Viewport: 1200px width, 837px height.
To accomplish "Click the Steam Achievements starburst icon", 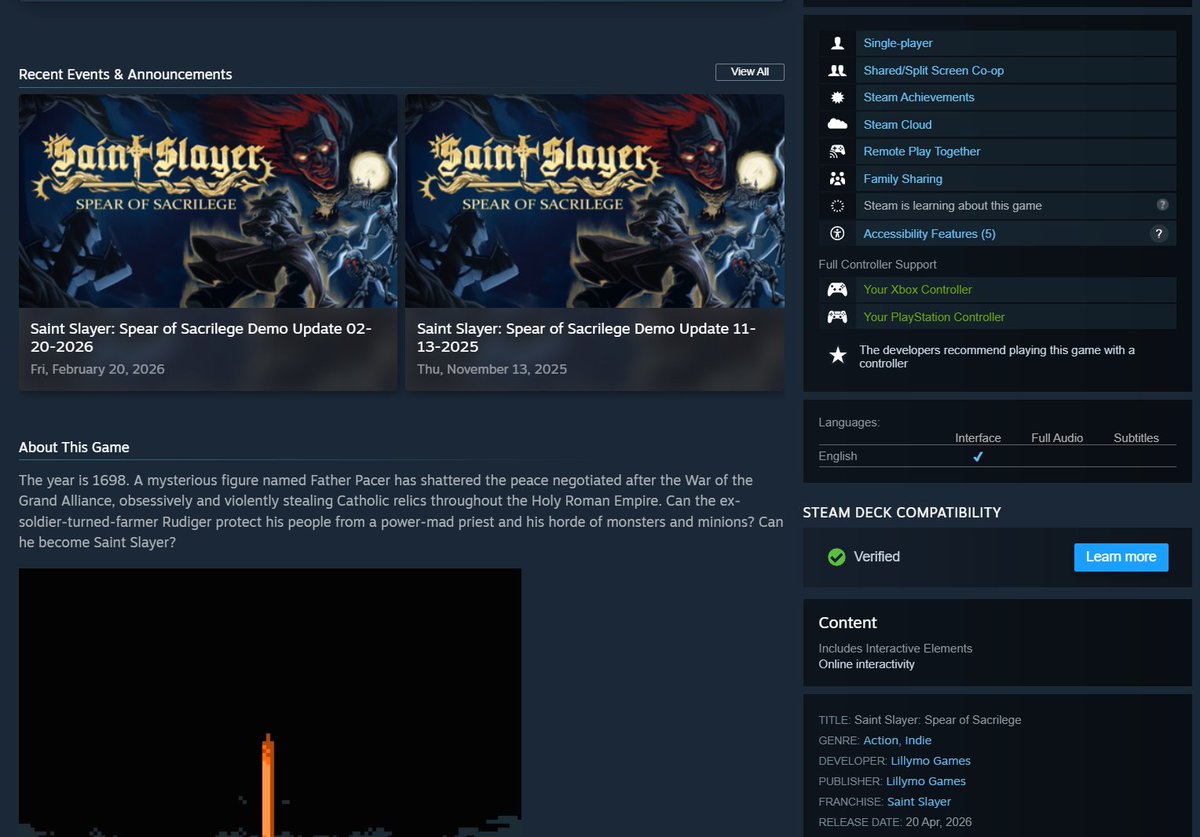I will pos(837,97).
